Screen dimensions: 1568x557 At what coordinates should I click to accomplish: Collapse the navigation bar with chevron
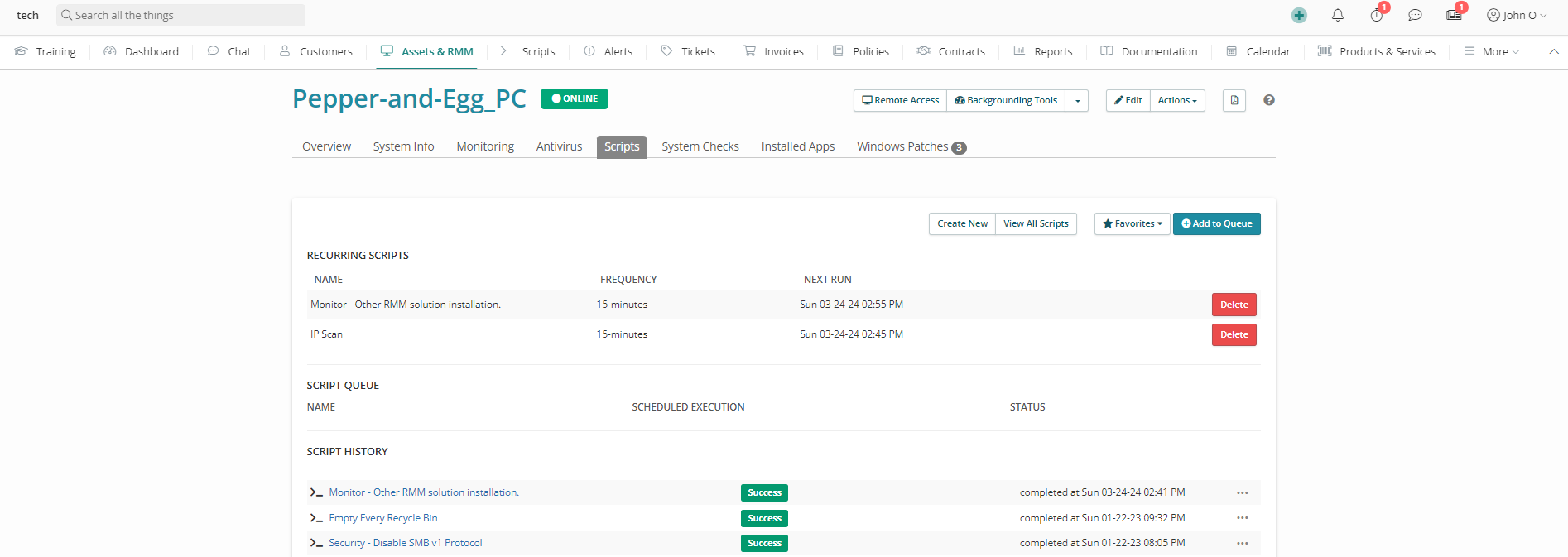pyautogui.click(x=1553, y=51)
